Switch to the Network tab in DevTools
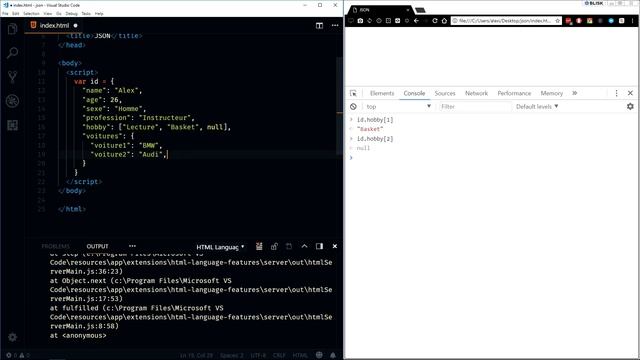This screenshot has height=360, width=640. tap(476, 93)
